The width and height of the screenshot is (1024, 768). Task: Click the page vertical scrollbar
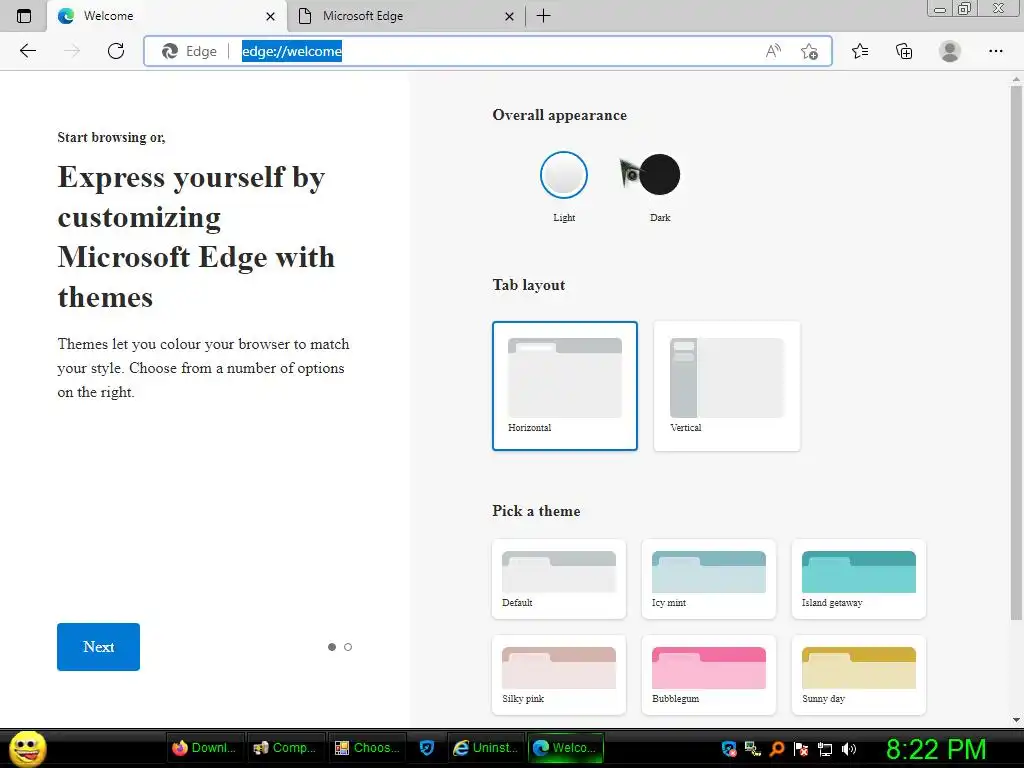click(1016, 353)
